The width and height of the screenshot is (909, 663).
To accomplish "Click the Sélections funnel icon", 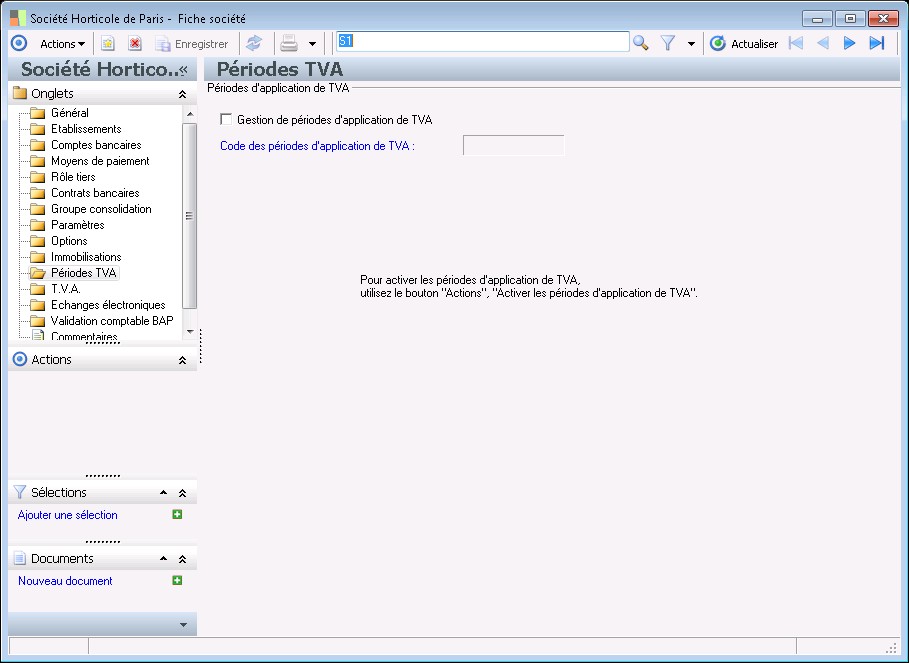I will click(20, 492).
